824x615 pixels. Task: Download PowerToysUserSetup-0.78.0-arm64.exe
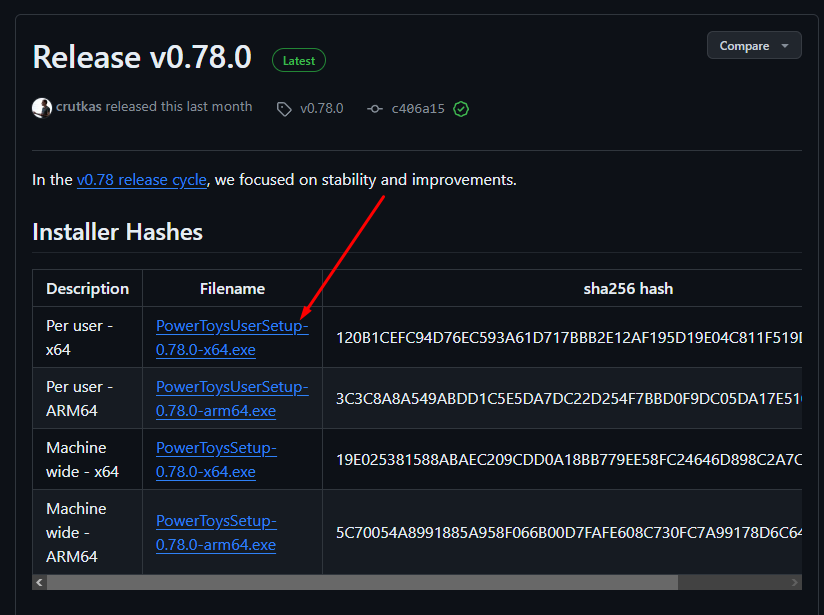(x=232, y=398)
